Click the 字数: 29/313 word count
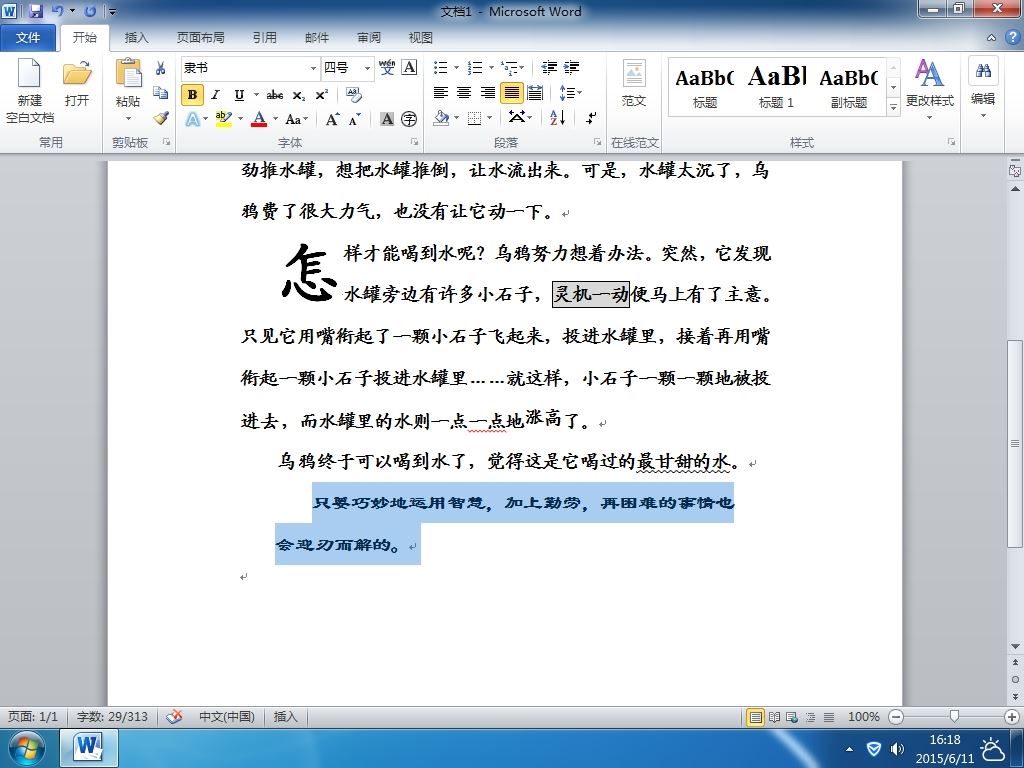This screenshot has height=768, width=1024. (112, 717)
